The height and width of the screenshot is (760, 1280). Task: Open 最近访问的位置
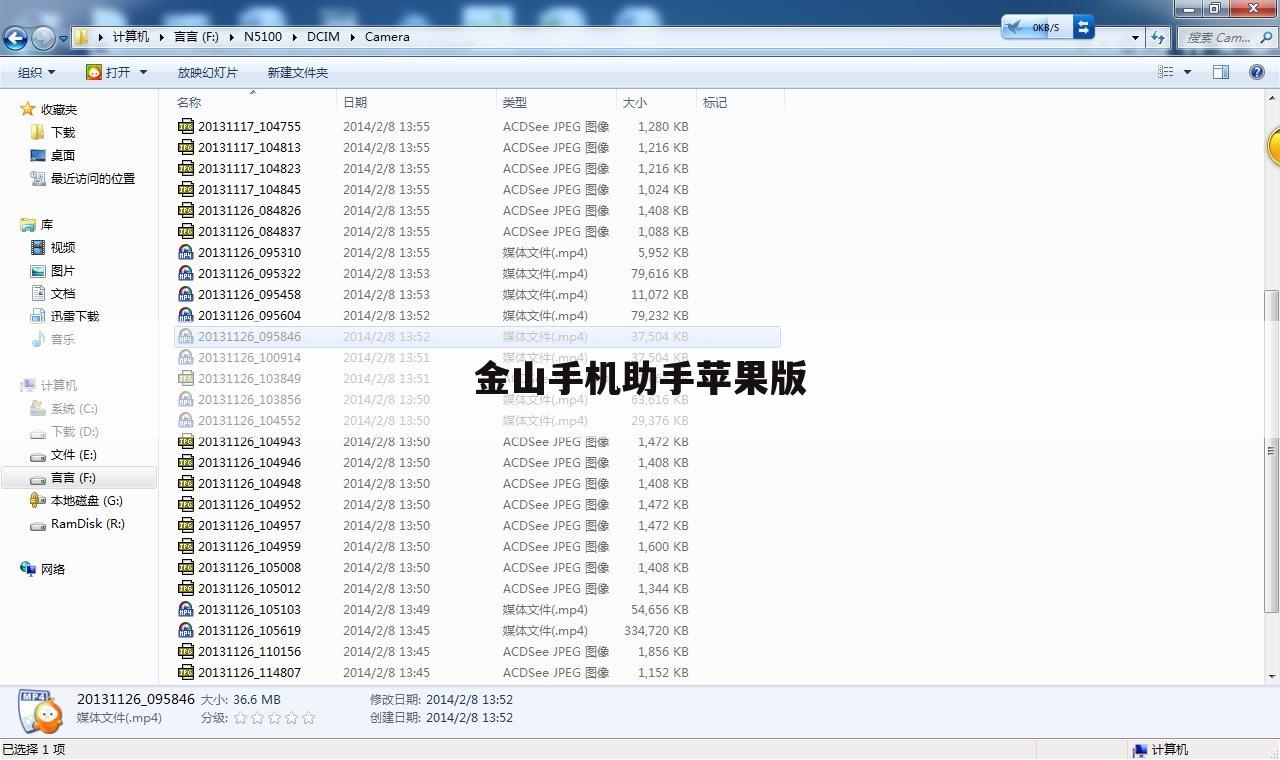point(93,178)
